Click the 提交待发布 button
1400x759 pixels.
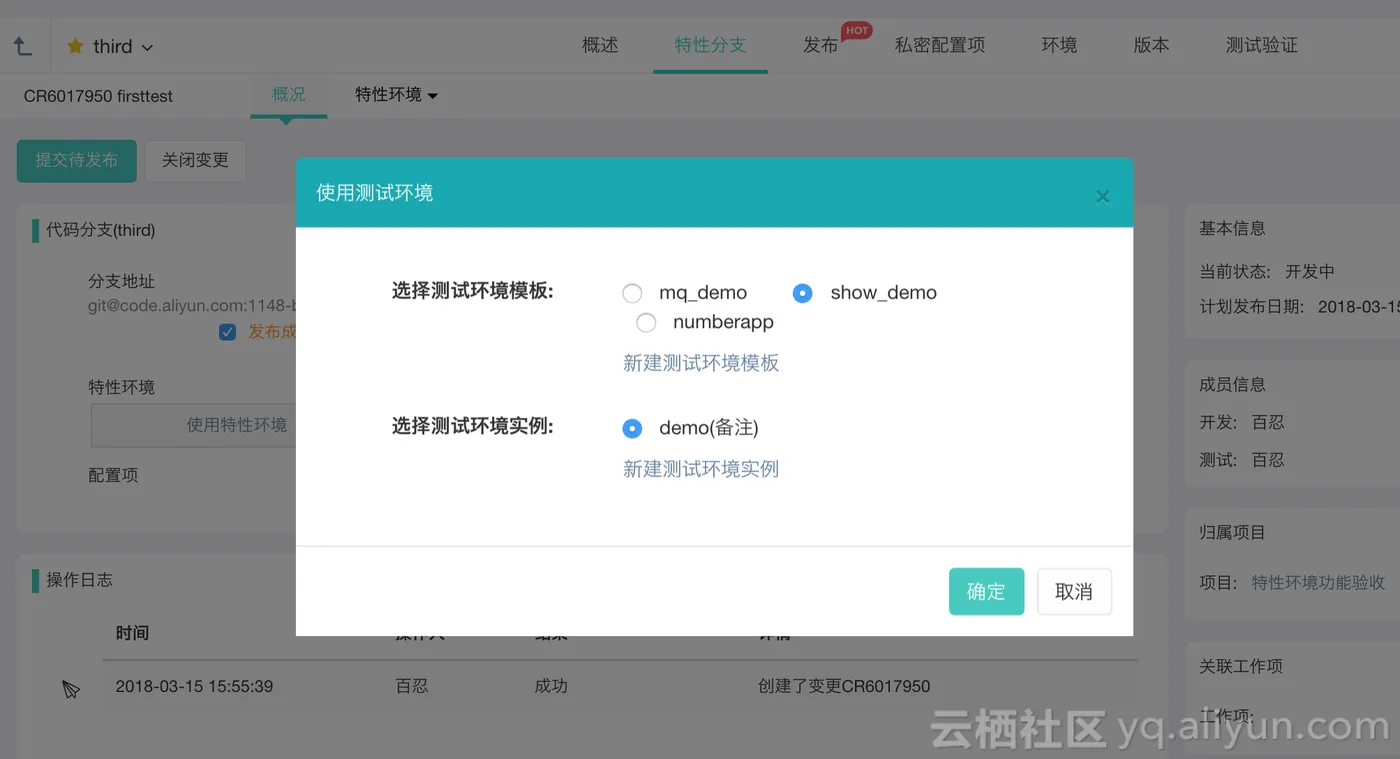pyautogui.click(x=77, y=160)
